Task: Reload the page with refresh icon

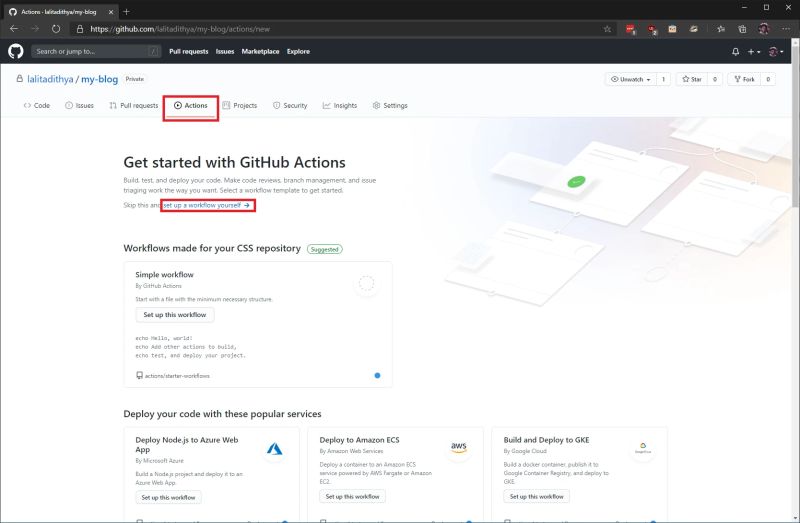Action: click(x=56, y=29)
